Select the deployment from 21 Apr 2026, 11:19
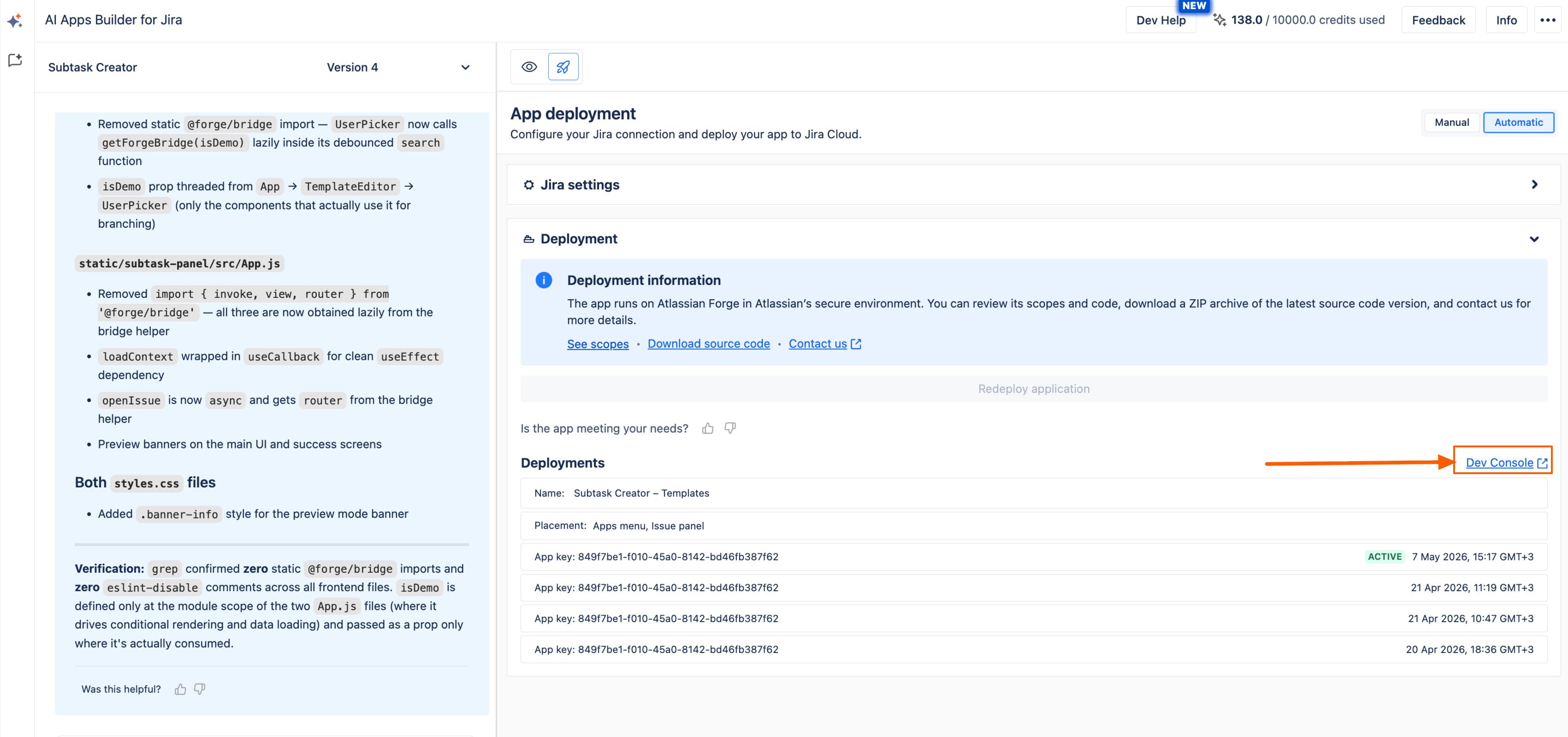The width and height of the screenshot is (1568, 737). [1034, 588]
